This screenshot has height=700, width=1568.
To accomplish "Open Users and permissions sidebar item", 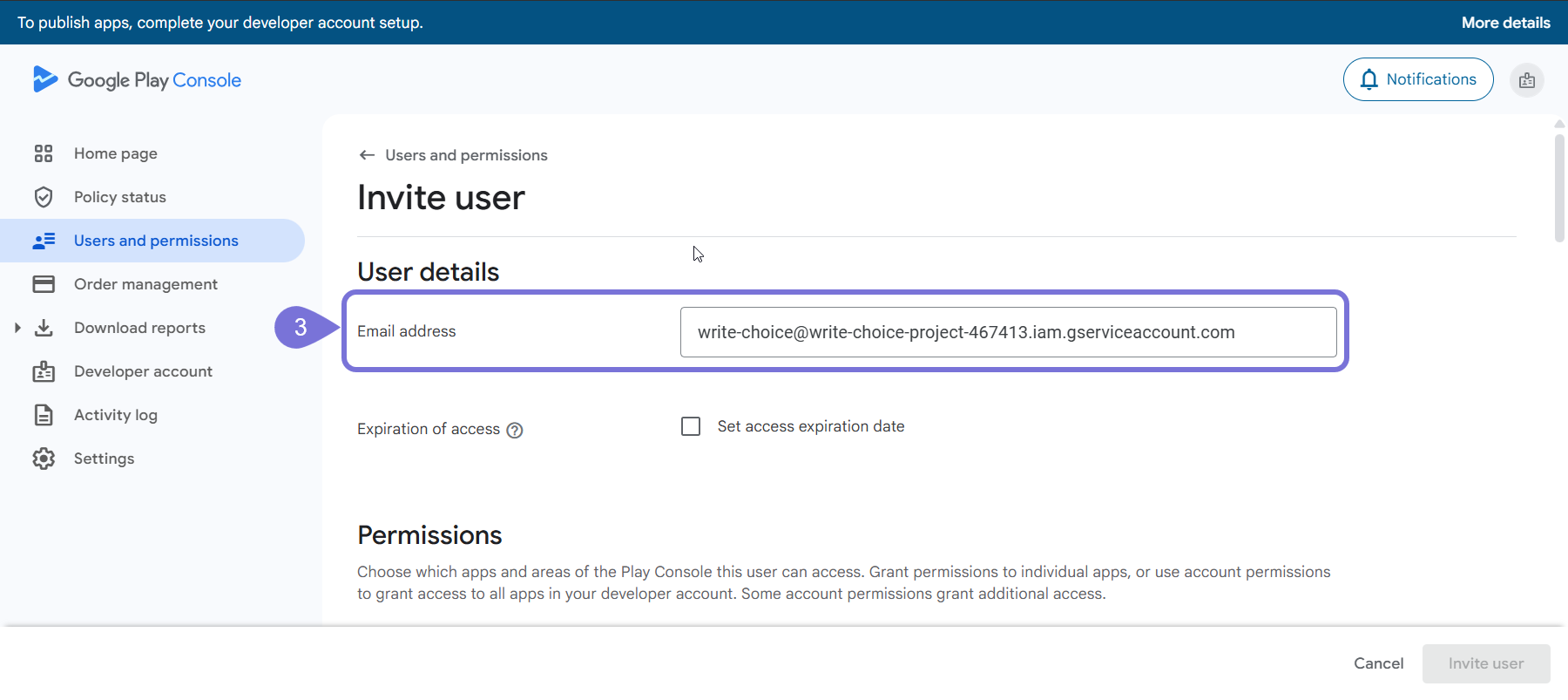I will tap(156, 241).
